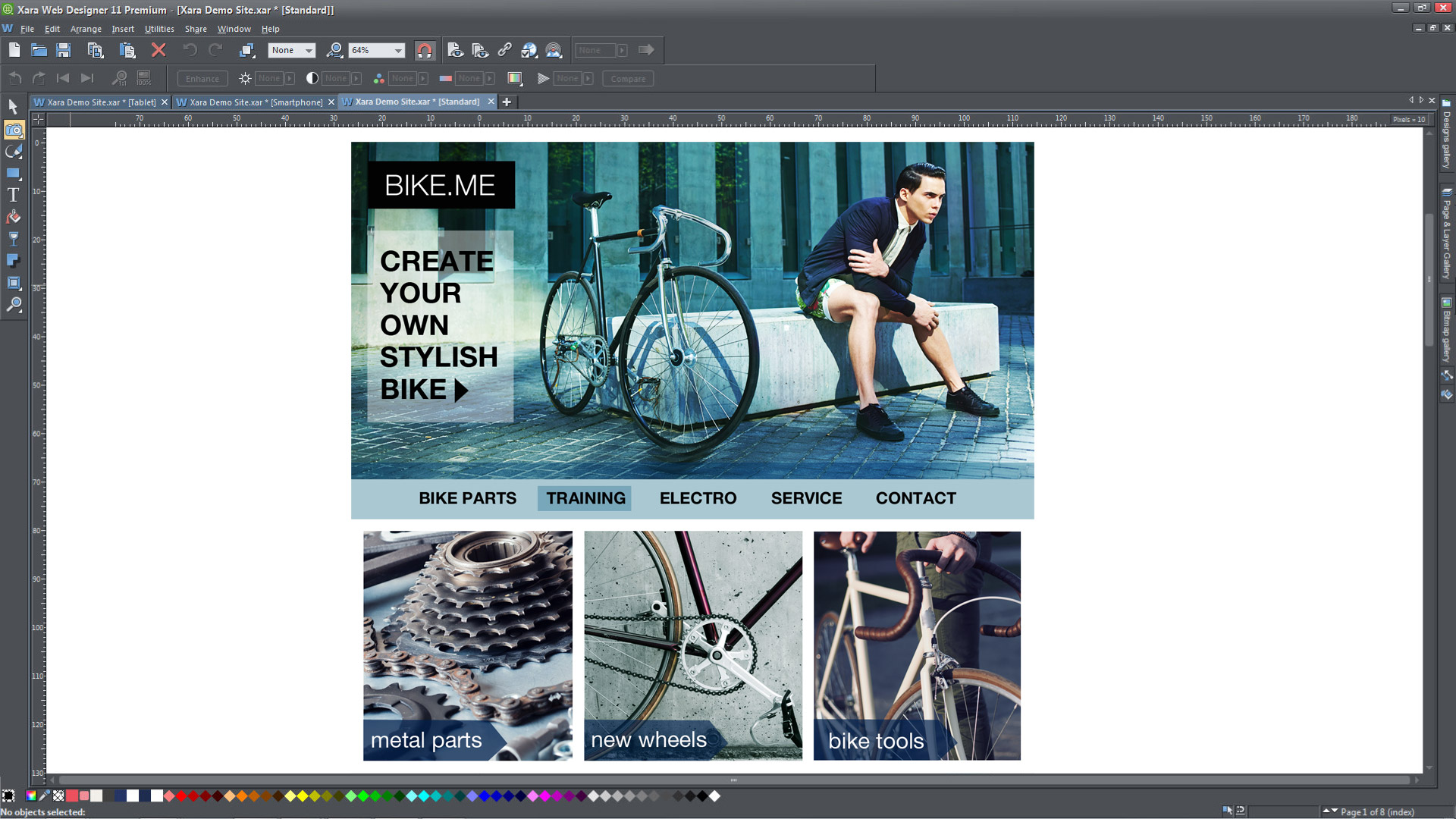Open the brightness dropdown beside Enhance
This screenshot has height=819, width=1456.
tap(289, 78)
